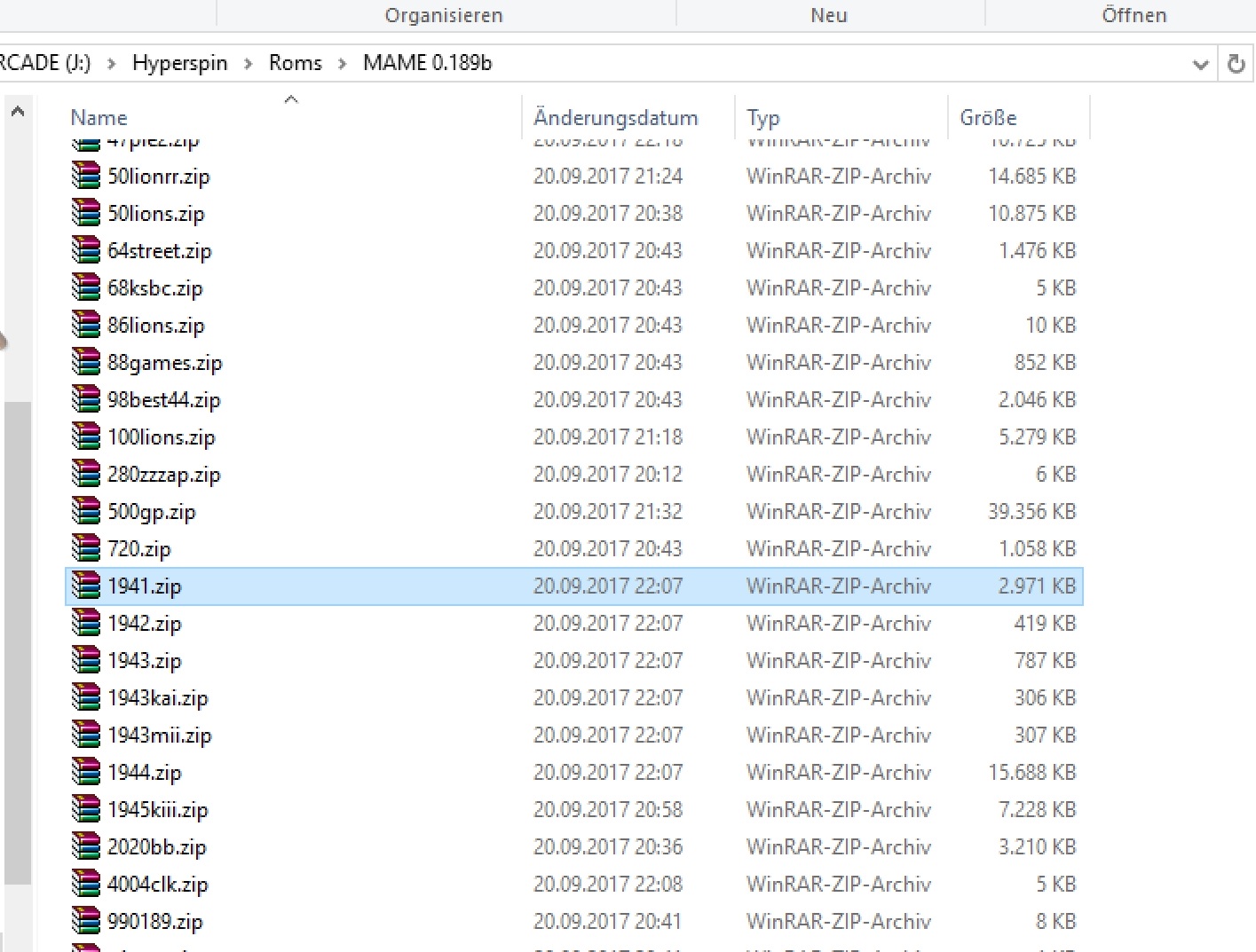Go to the Roms folder in path
The image size is (1256, 952).
[x=296, y=63]
